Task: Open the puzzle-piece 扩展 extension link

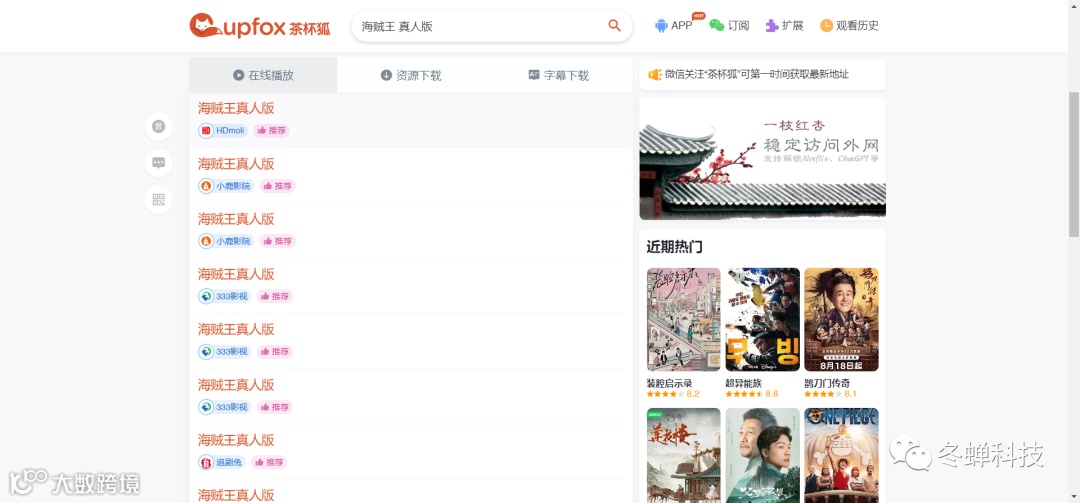Action: (x=785, y=26)
